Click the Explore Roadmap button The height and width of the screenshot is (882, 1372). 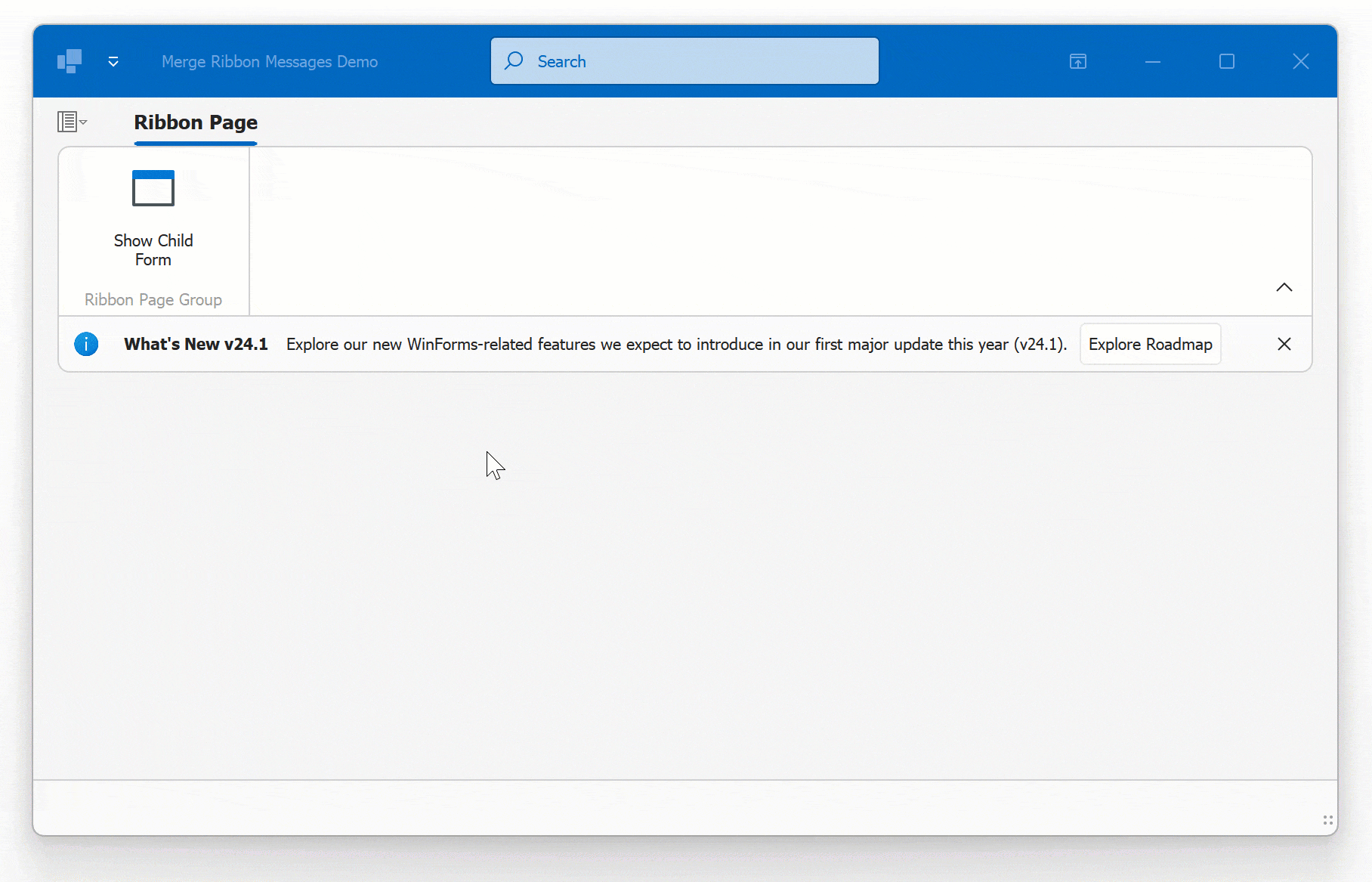coord(1150,344)
